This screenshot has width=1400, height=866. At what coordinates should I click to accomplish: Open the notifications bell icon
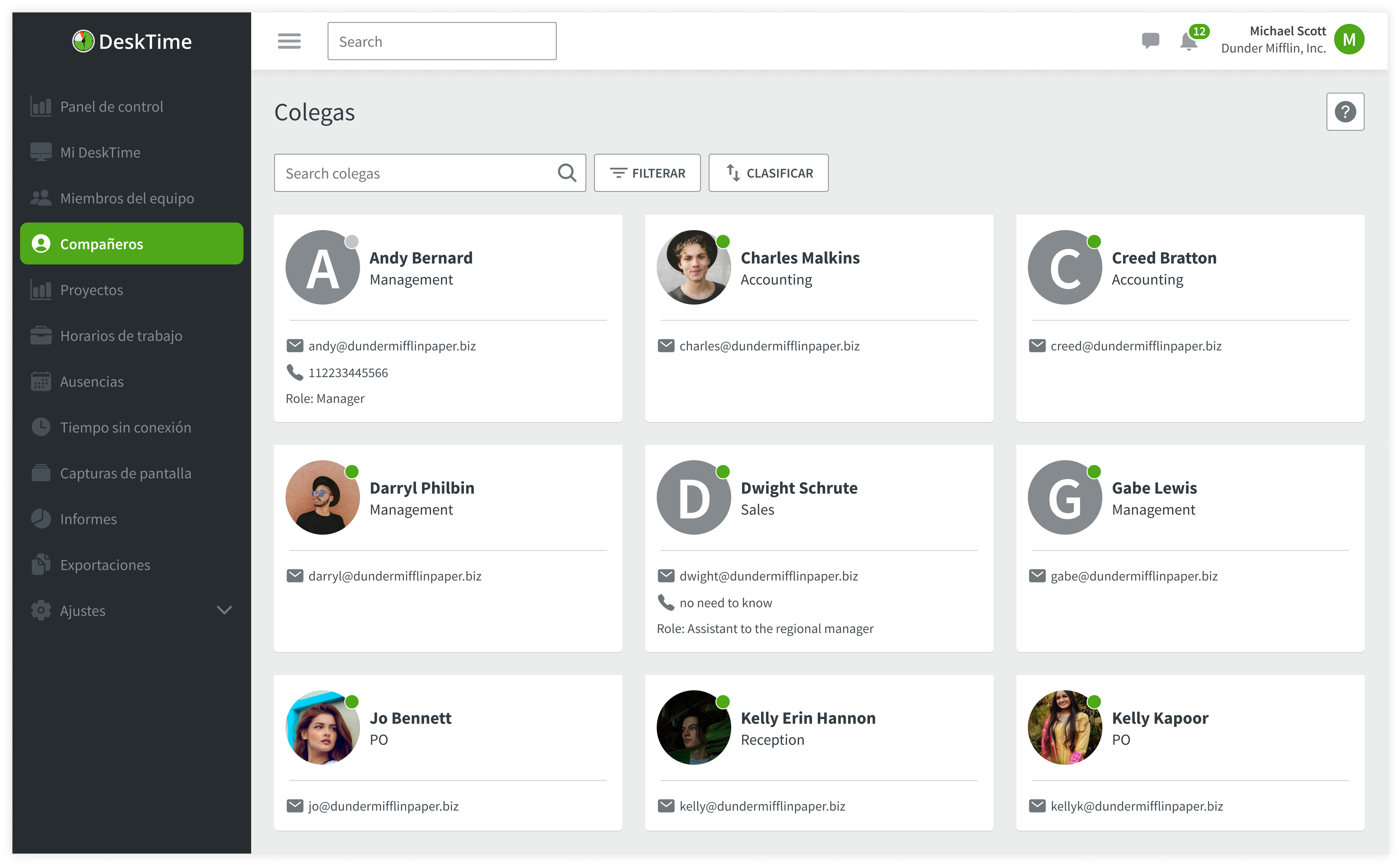click(x=1189, y=41)
